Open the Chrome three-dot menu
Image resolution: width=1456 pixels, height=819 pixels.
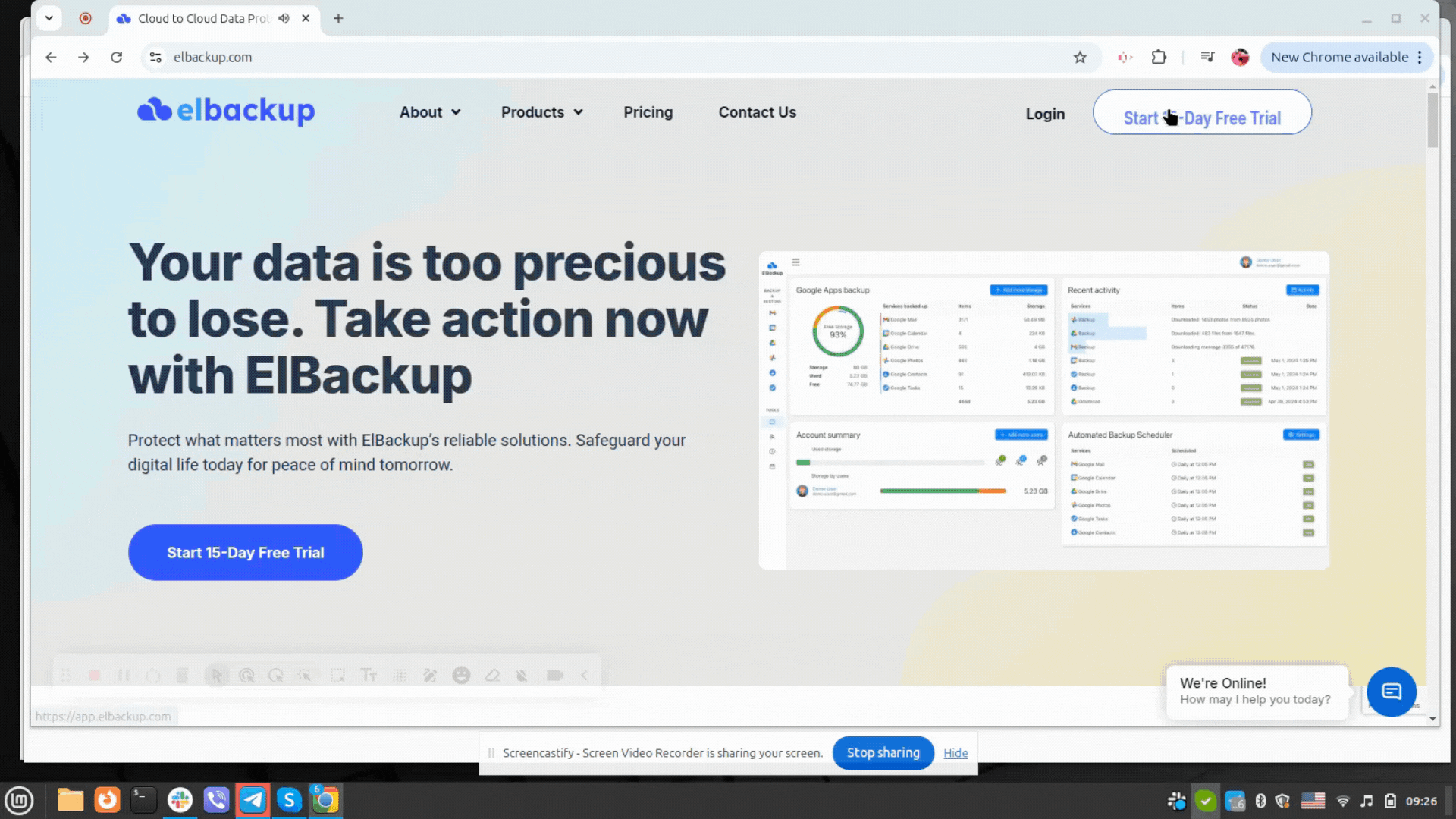1420,57
